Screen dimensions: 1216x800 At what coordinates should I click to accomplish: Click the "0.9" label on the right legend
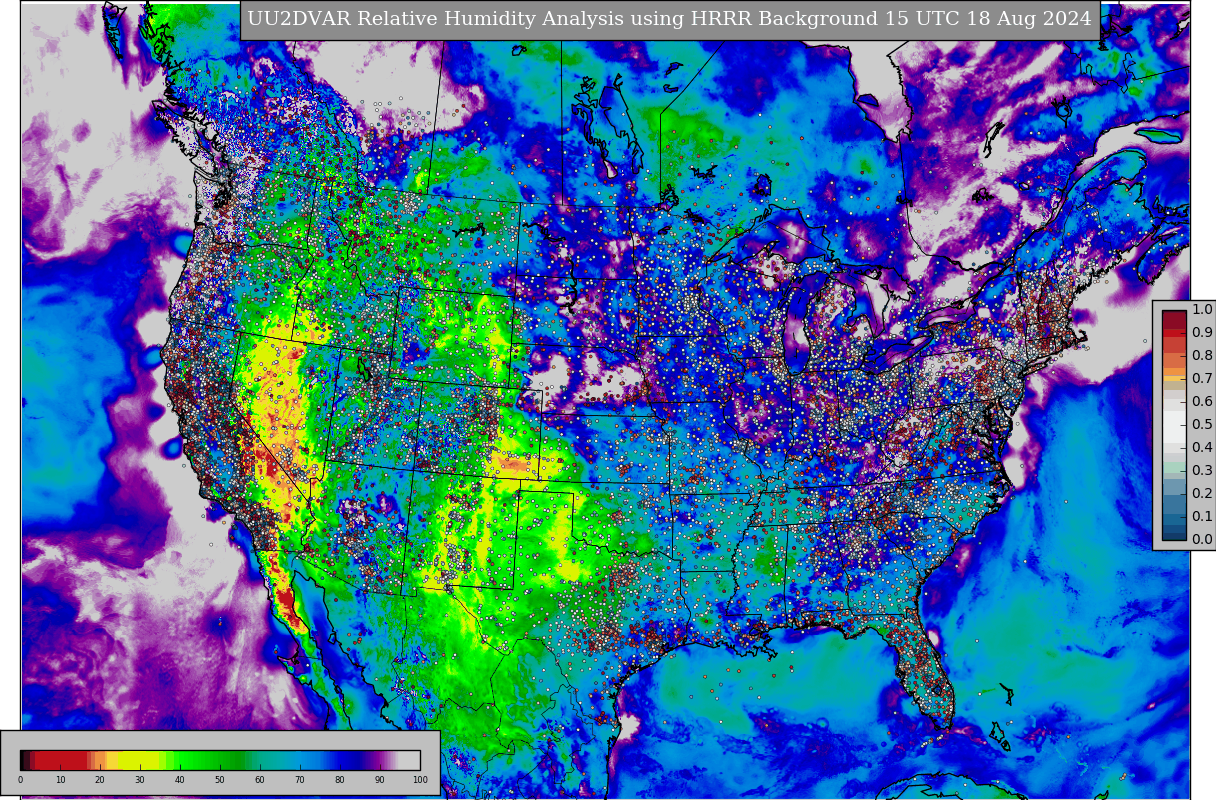pos(1202,333)
